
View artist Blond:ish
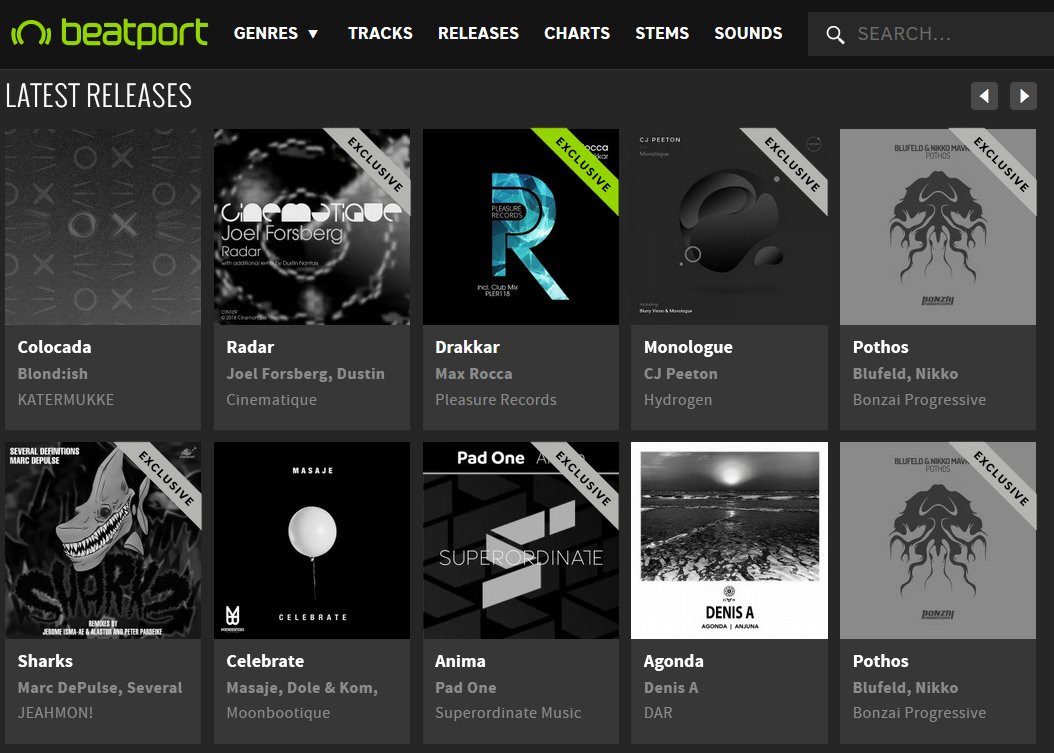click(x=52, y=374)
